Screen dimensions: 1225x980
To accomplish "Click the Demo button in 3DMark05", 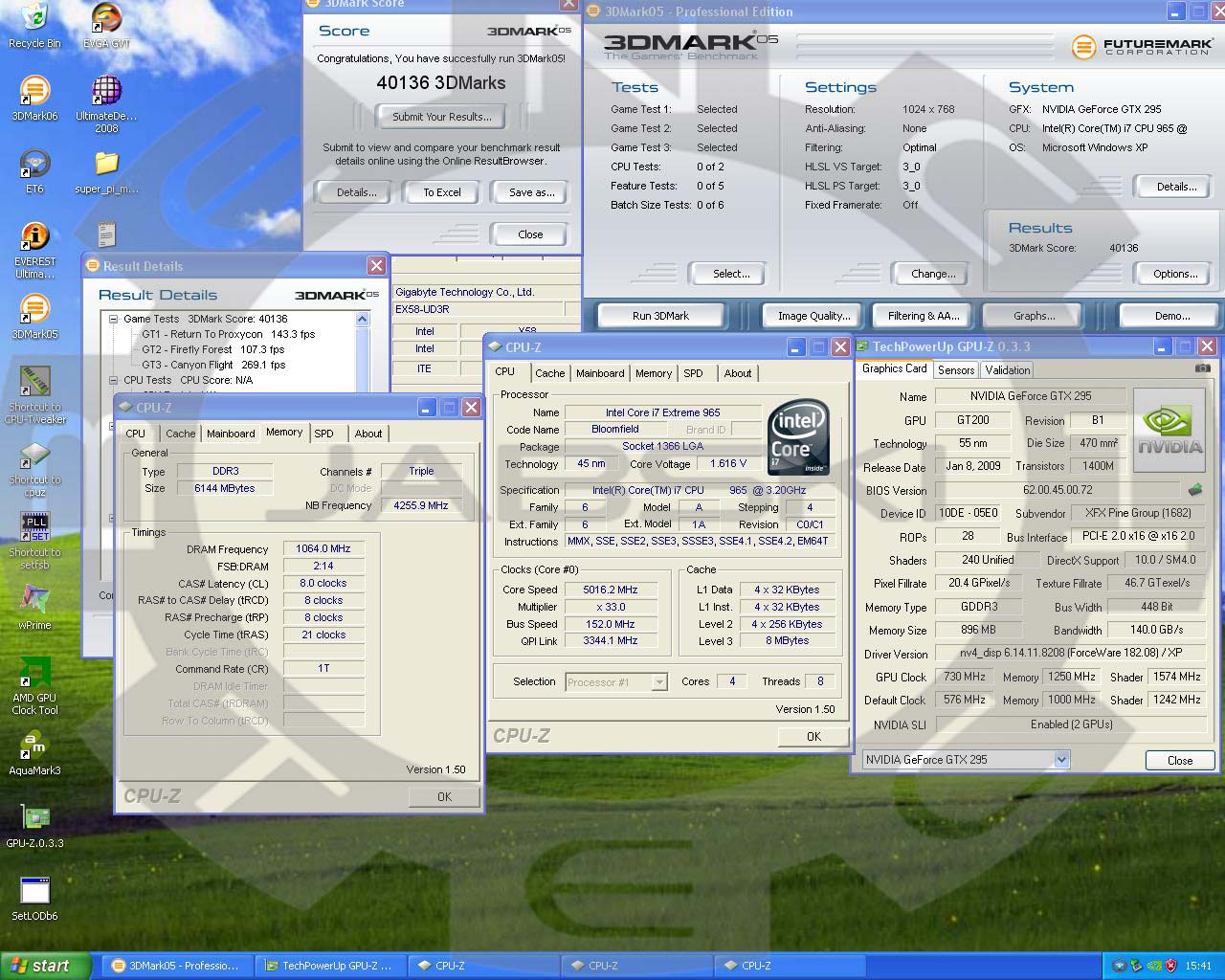I will (1172, 316).
